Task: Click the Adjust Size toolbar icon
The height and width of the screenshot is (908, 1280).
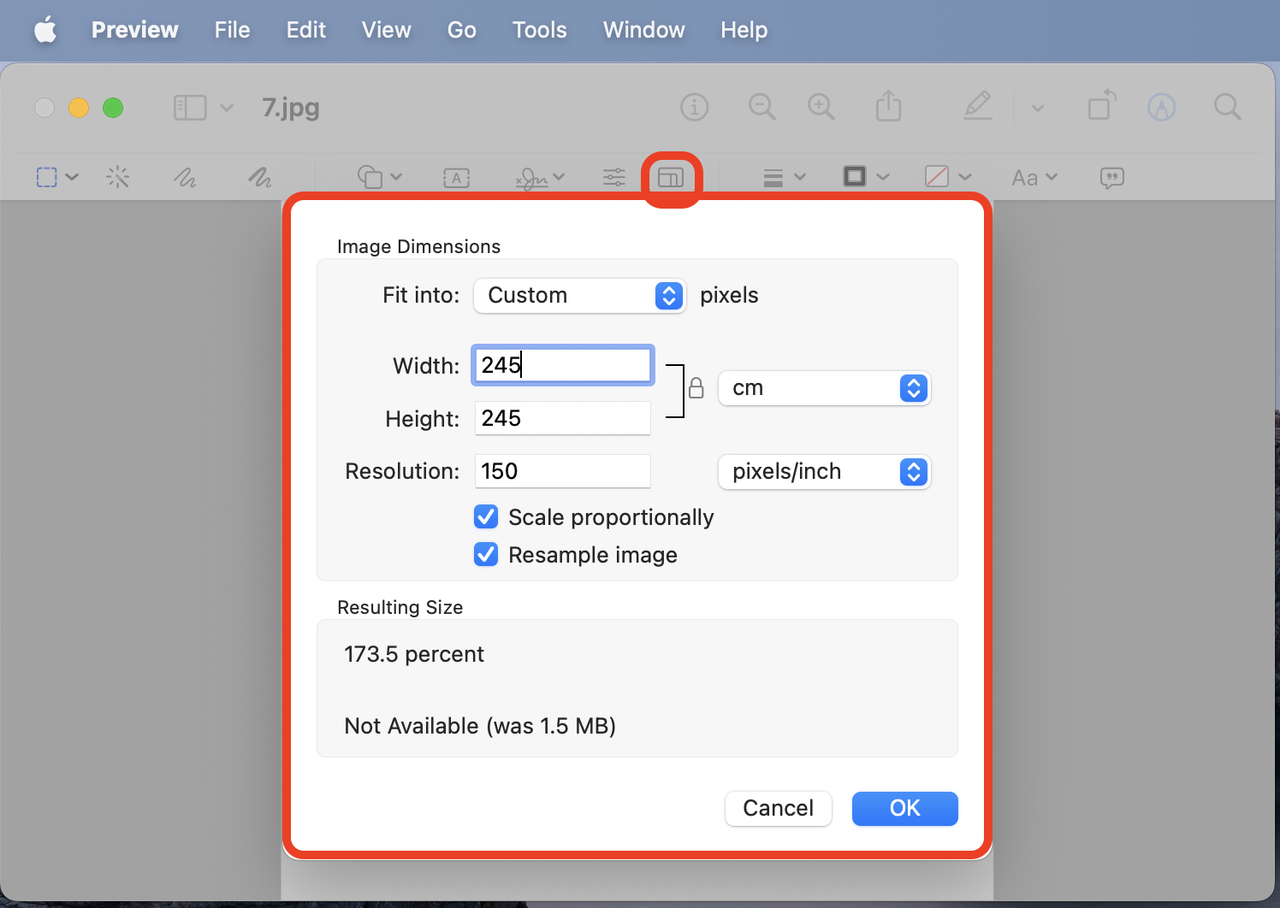Action: pos(670,178)
